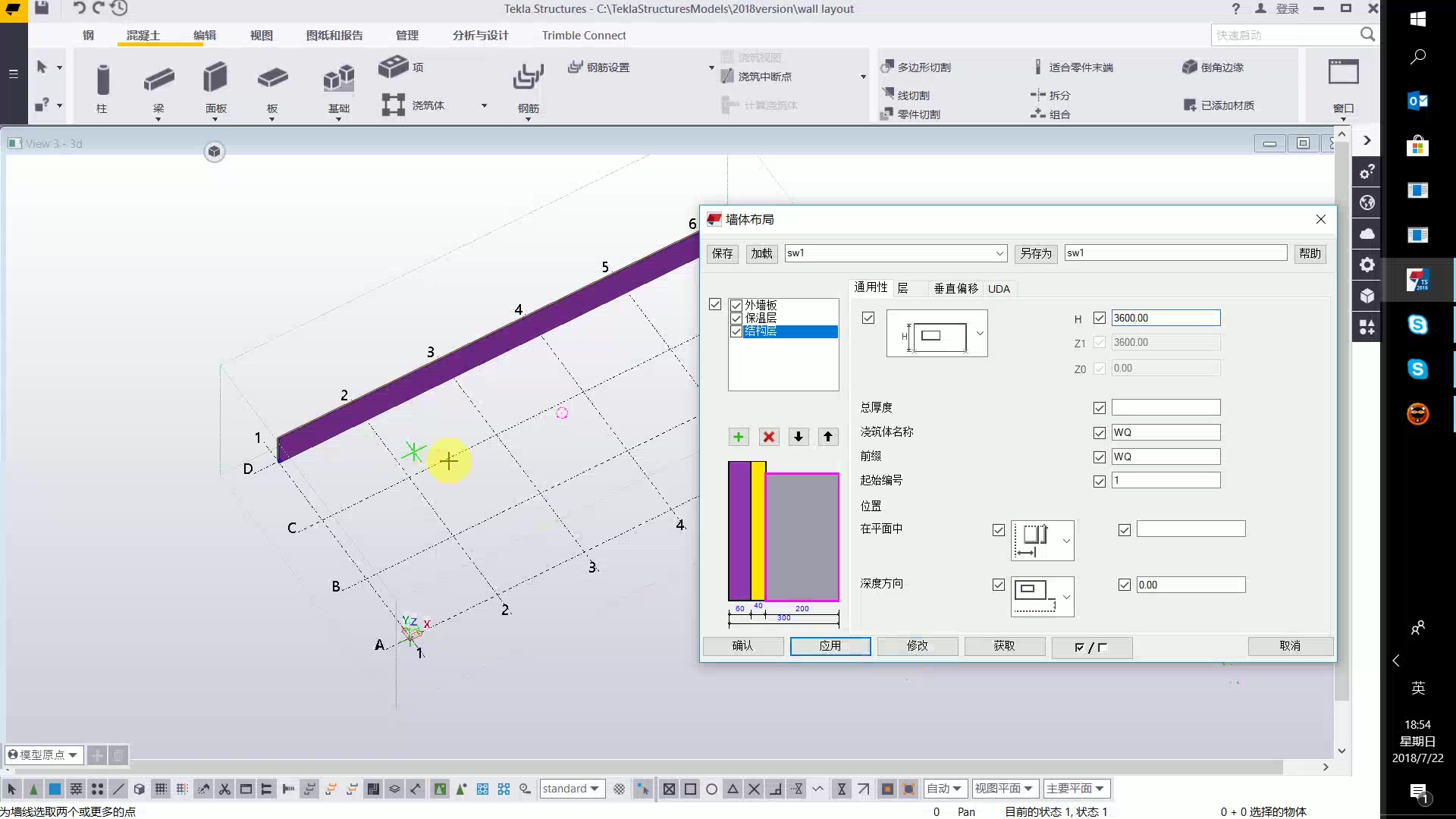The image size is (1456, 819).
Task: Click the 应用 (Apply) button
Action: coord(830,646)
